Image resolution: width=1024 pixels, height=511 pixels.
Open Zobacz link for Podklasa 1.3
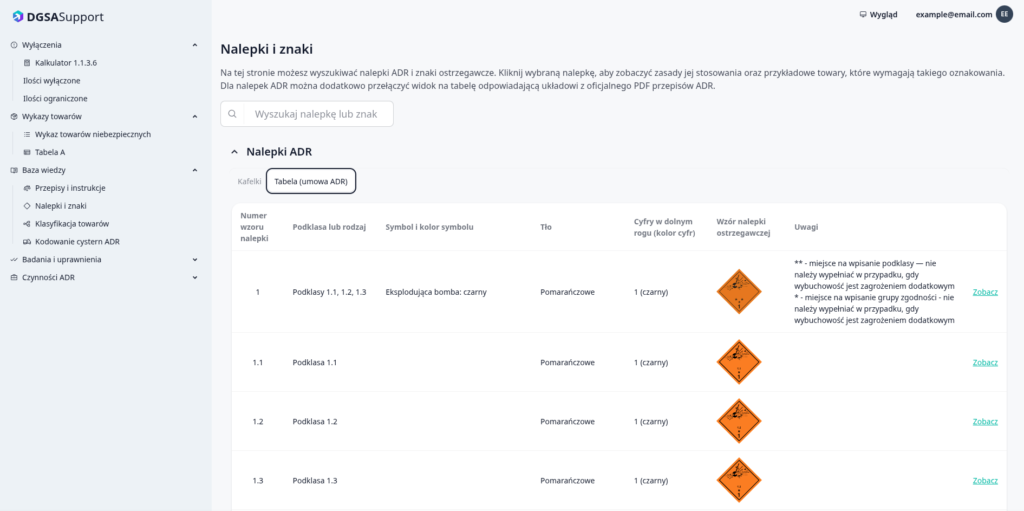pyautogui.click(x=984, y=481)
